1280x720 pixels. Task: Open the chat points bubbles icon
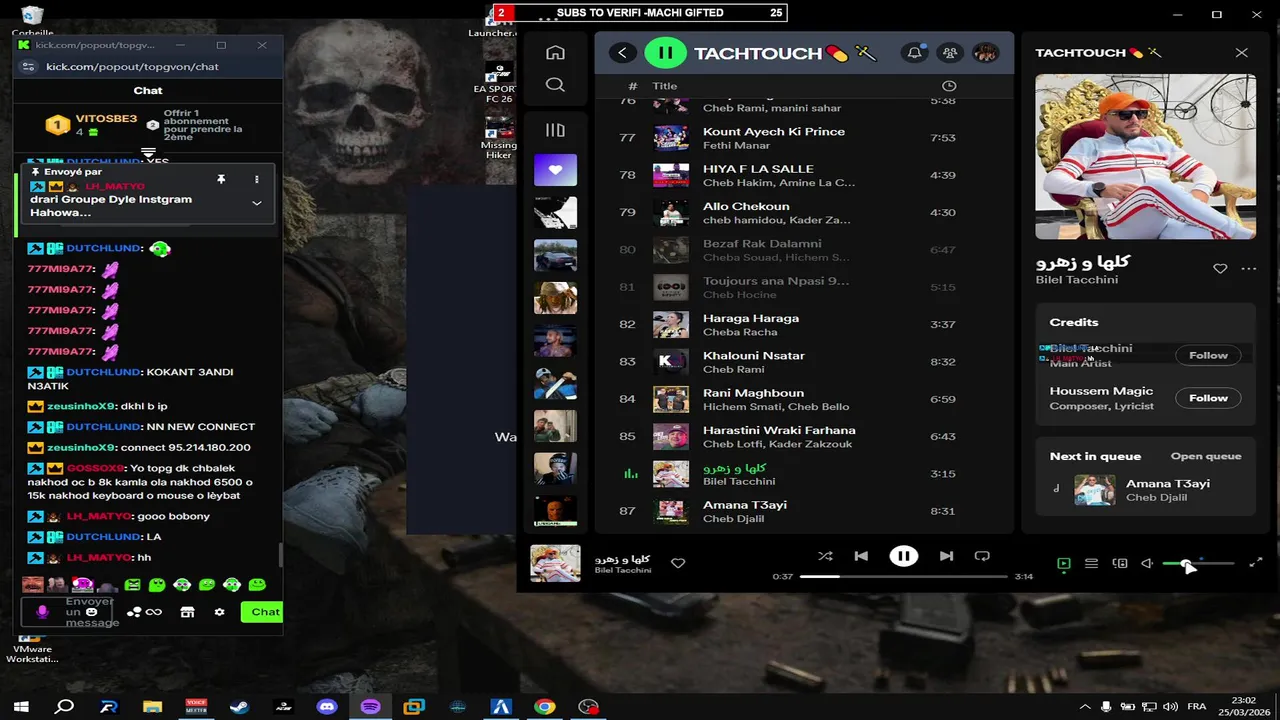(x=133, y=612)
